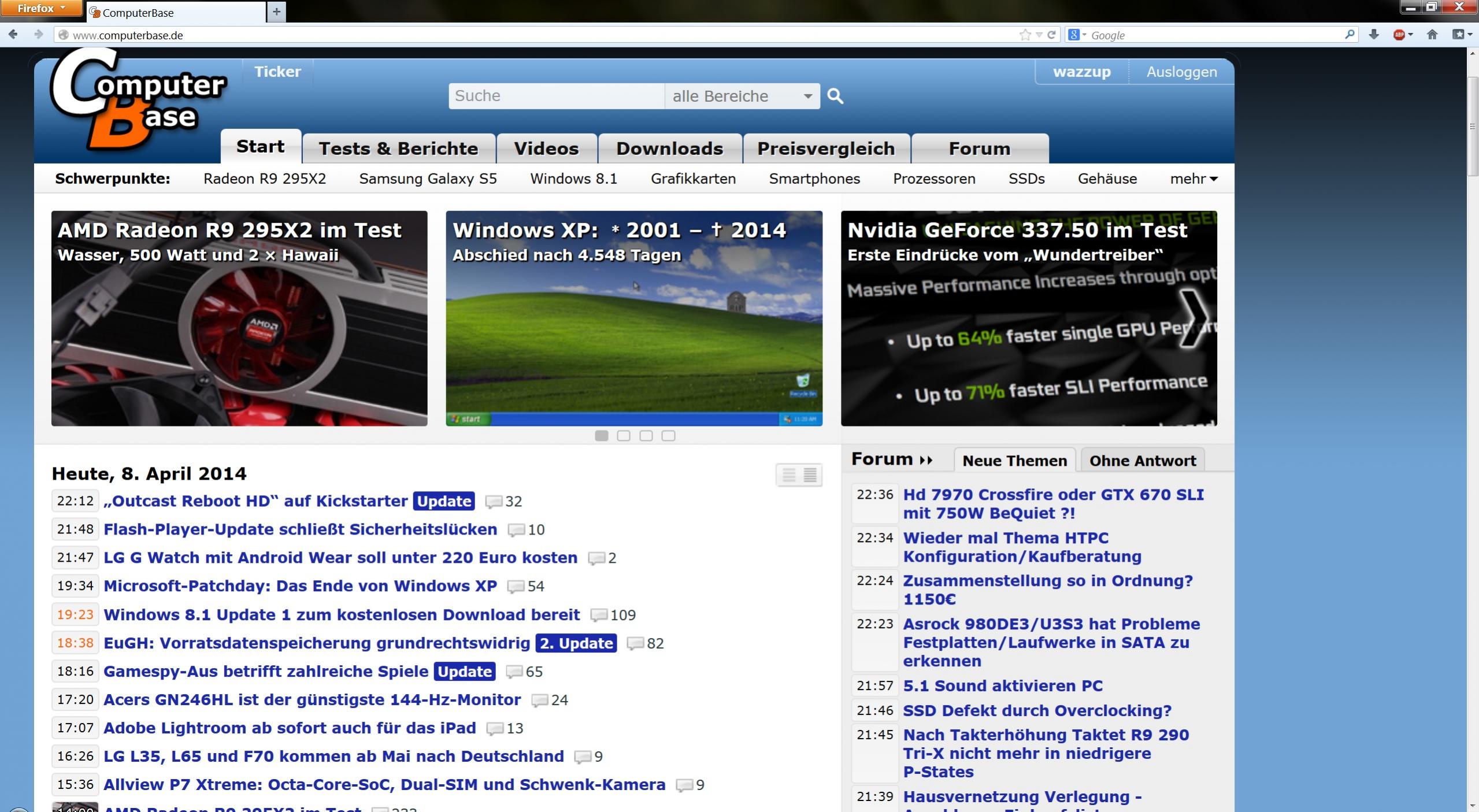Click the browser back arrow

coord(13,35)
